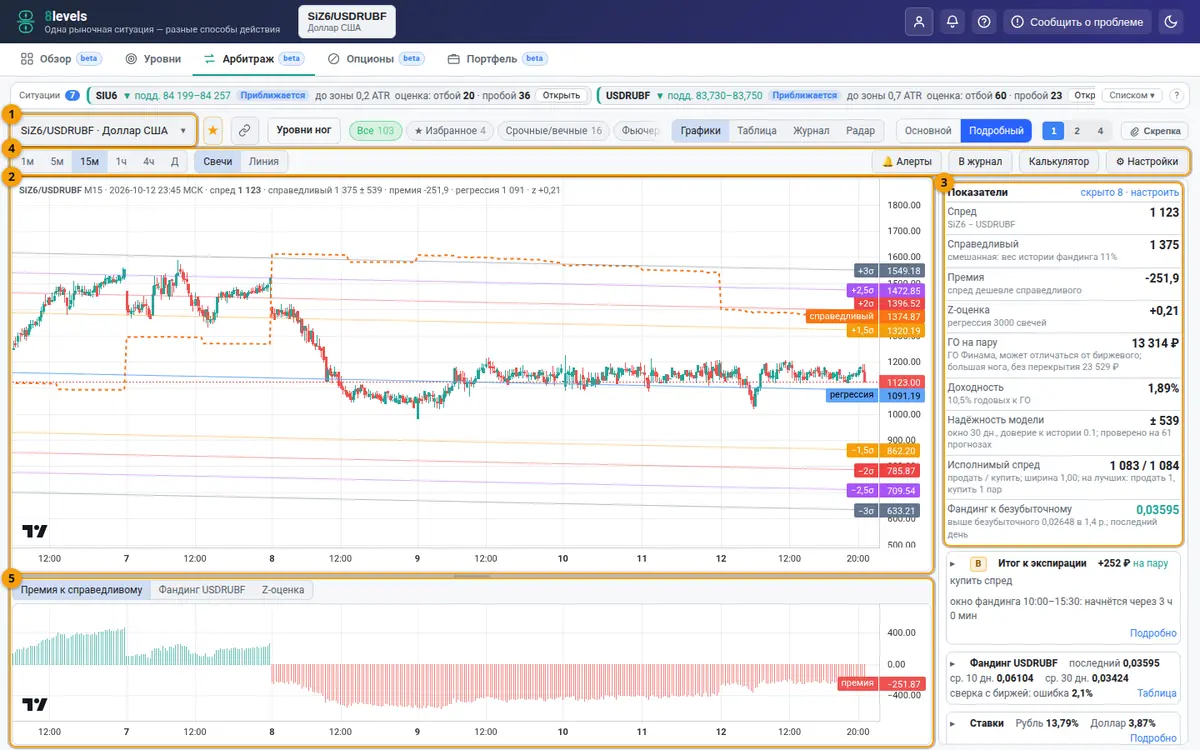Screen dimensions: 1200x750
Task: Go to the Уровни tab
Action: click(153, 59)
